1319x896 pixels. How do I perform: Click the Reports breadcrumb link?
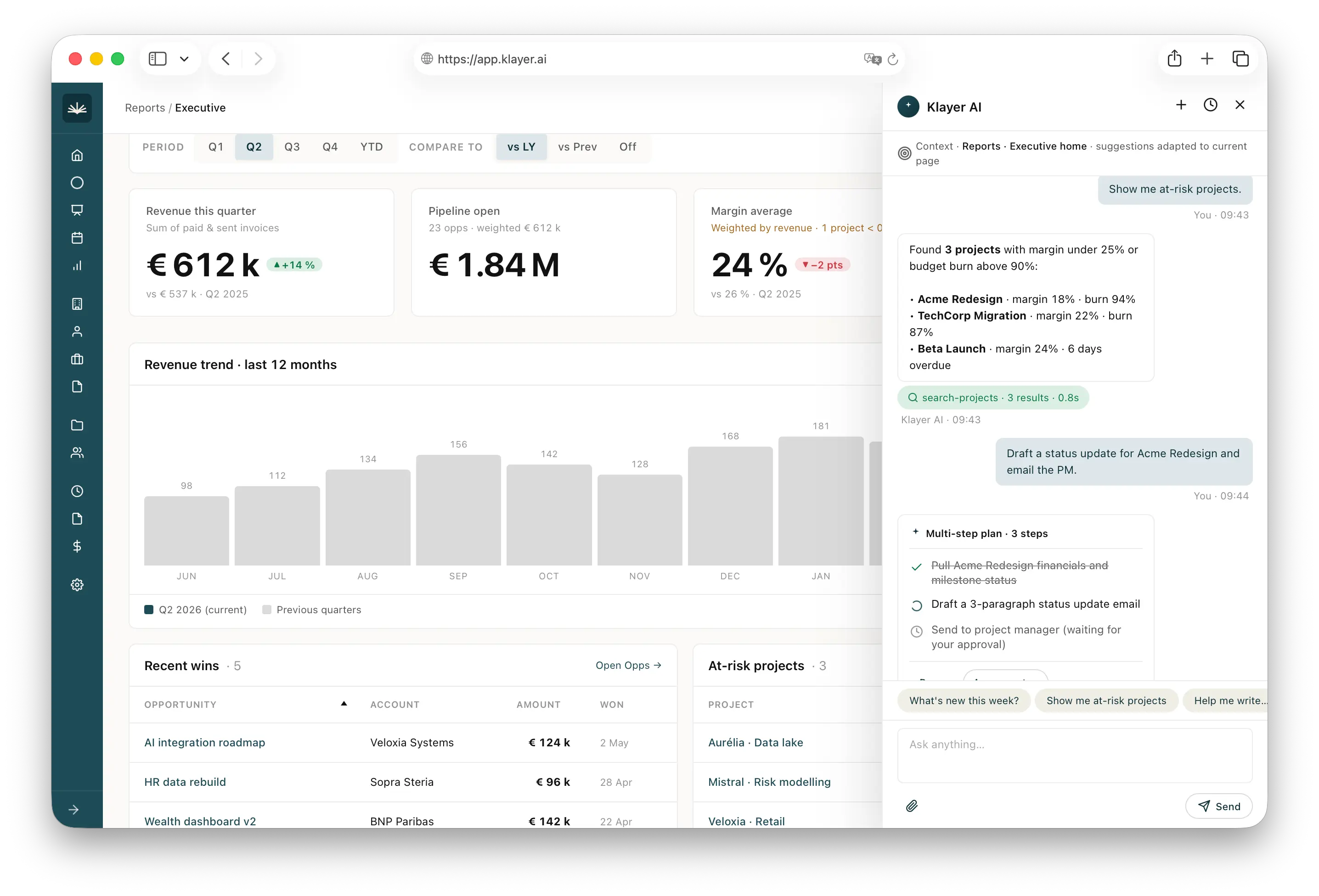coord(145,108)
